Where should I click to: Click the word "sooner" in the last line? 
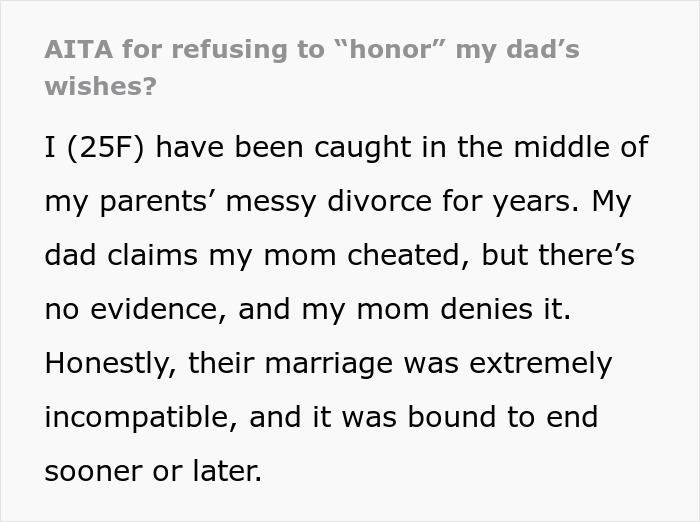(93, 472)
